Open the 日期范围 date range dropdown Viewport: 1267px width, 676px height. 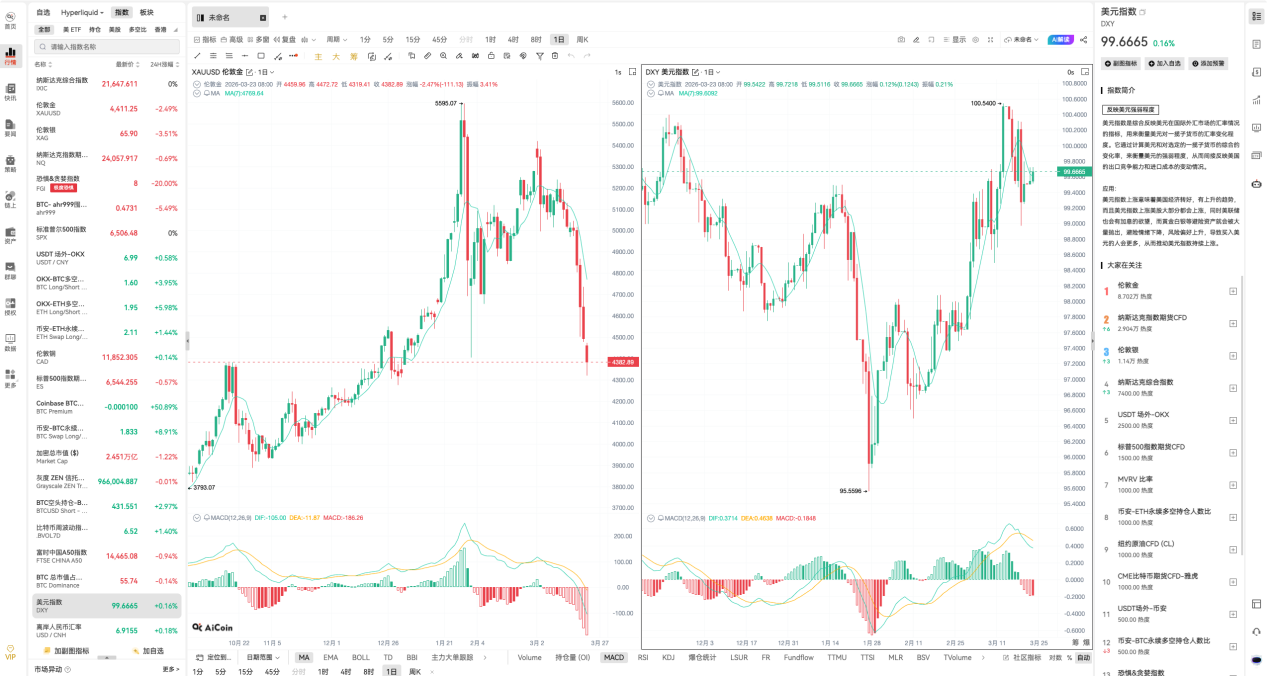click(x=264, y=657)
